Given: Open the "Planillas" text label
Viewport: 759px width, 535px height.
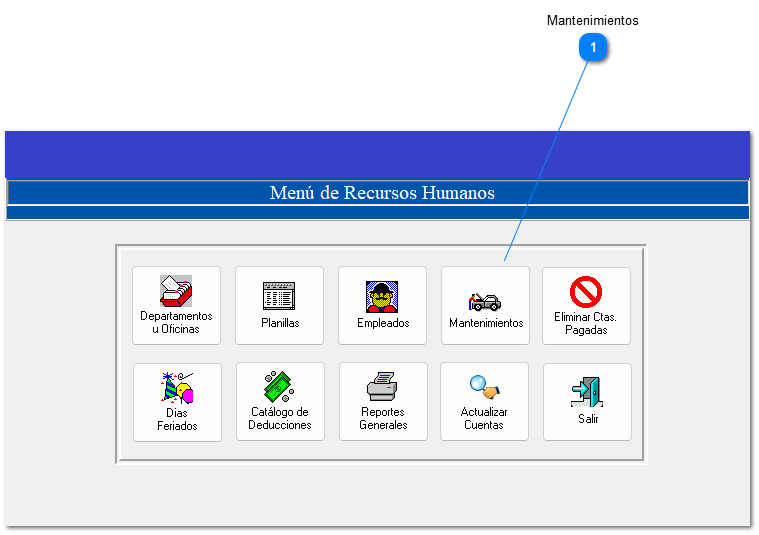Looking at the screenshot, I should [280, 323].
